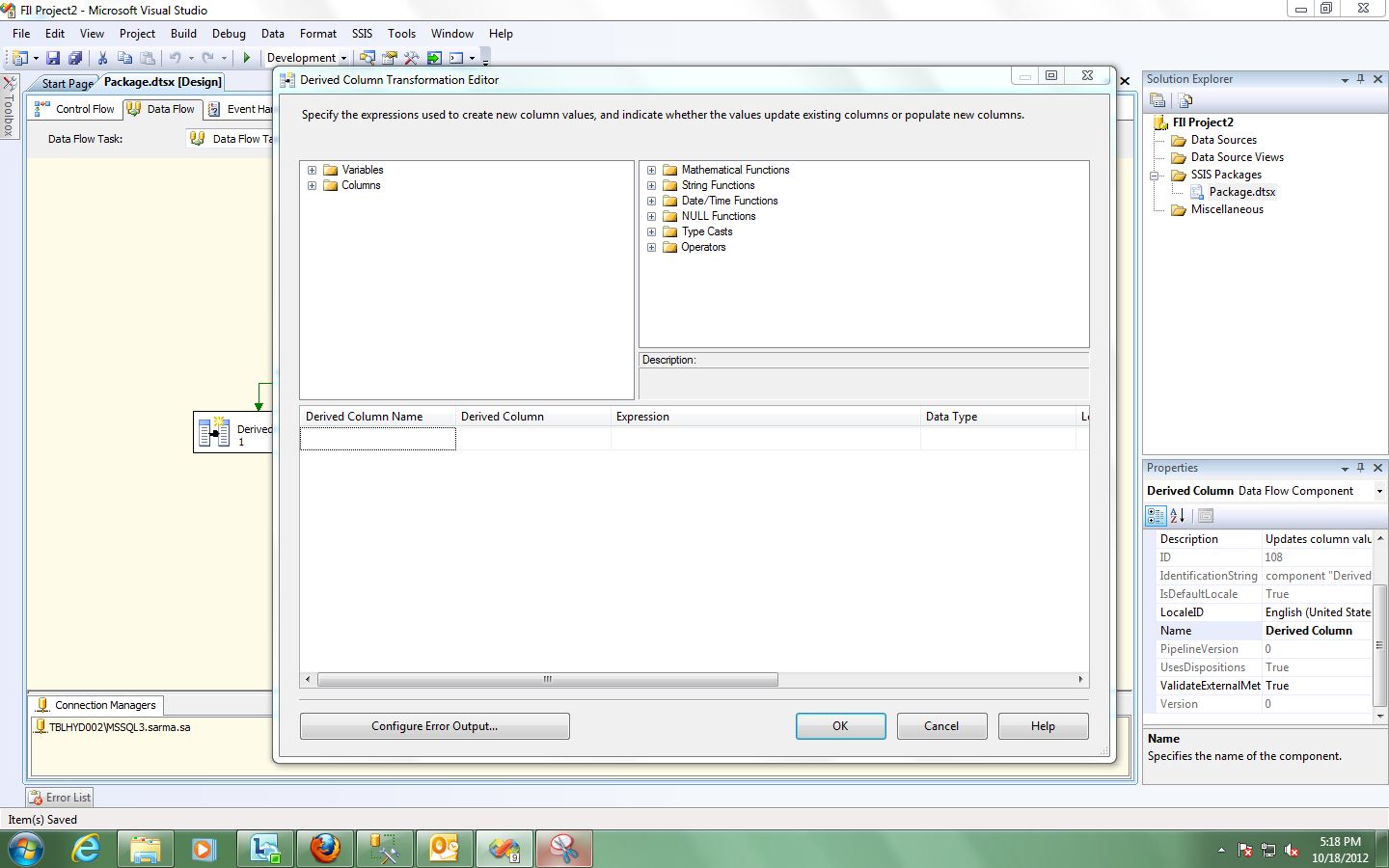Image resolution: width=1389 pixels, height=868 pixels.
Task: Toggle auto-hide pin on Properties panel
Action: pyautogui.click(x=1361, y=468)
